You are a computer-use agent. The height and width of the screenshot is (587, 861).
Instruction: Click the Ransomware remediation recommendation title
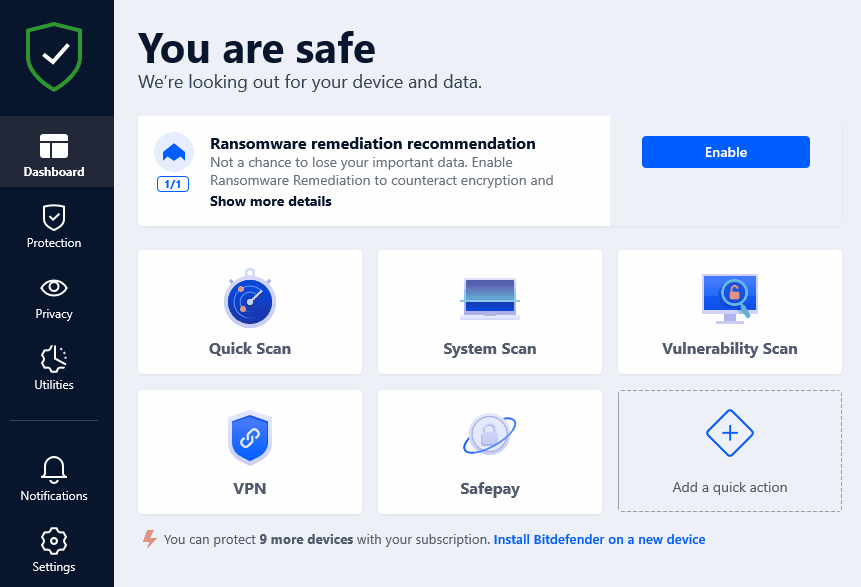pos(372,144)
